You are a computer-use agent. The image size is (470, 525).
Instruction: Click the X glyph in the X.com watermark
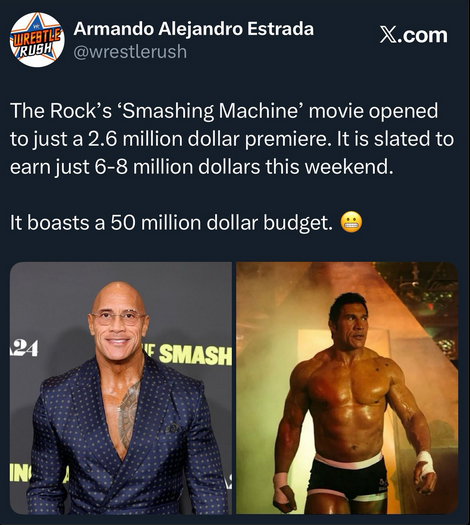pyautogui.click(x=388, y=35)
